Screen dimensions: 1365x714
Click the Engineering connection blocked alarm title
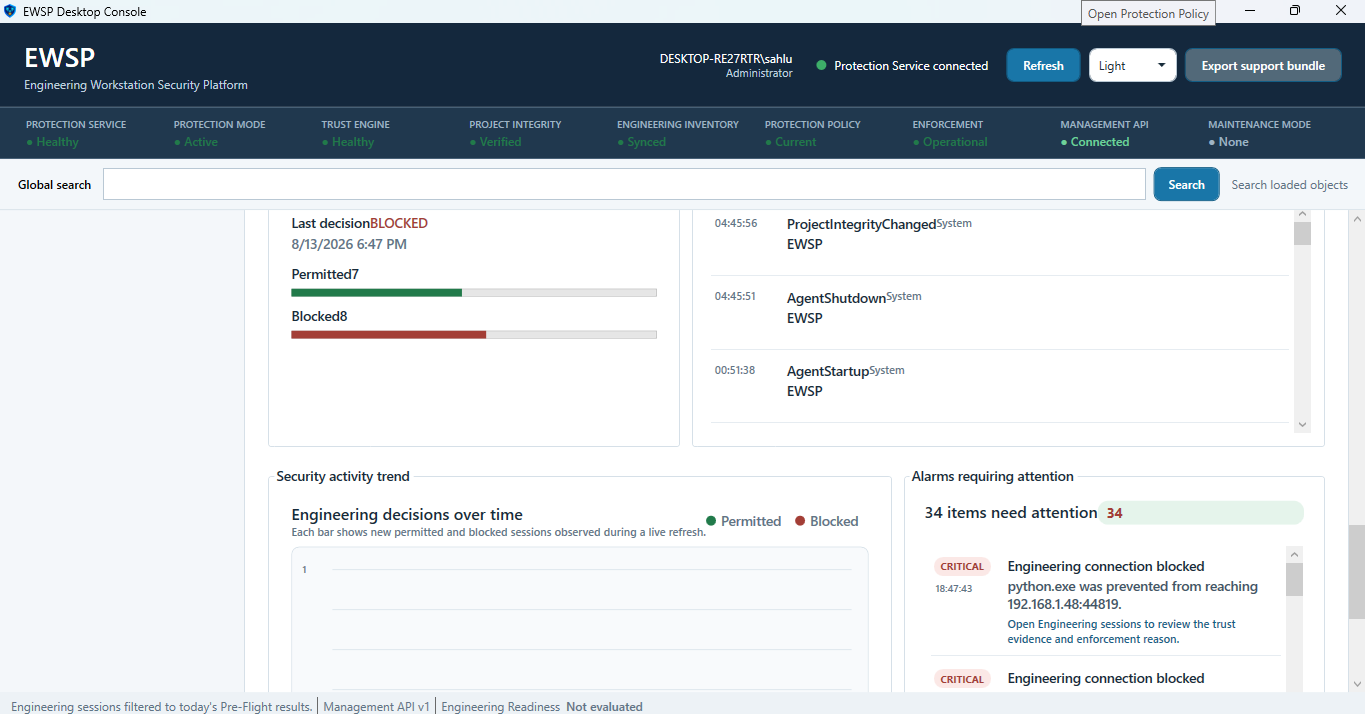[x=1106, y=566]
